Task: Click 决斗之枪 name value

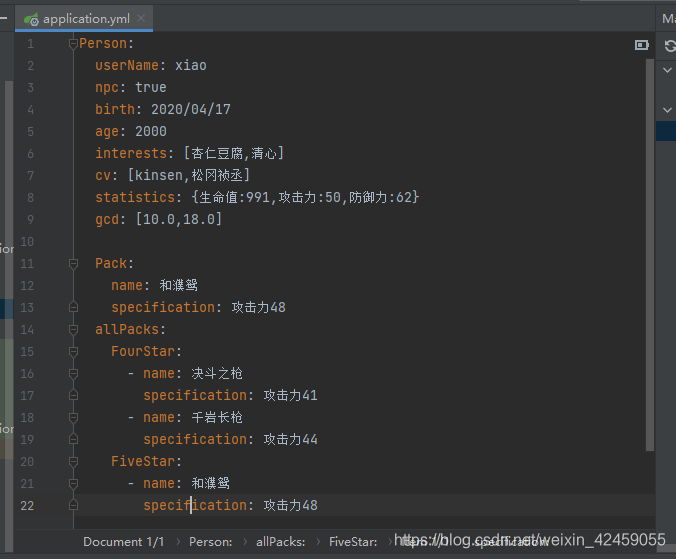Action: (217, 373)
